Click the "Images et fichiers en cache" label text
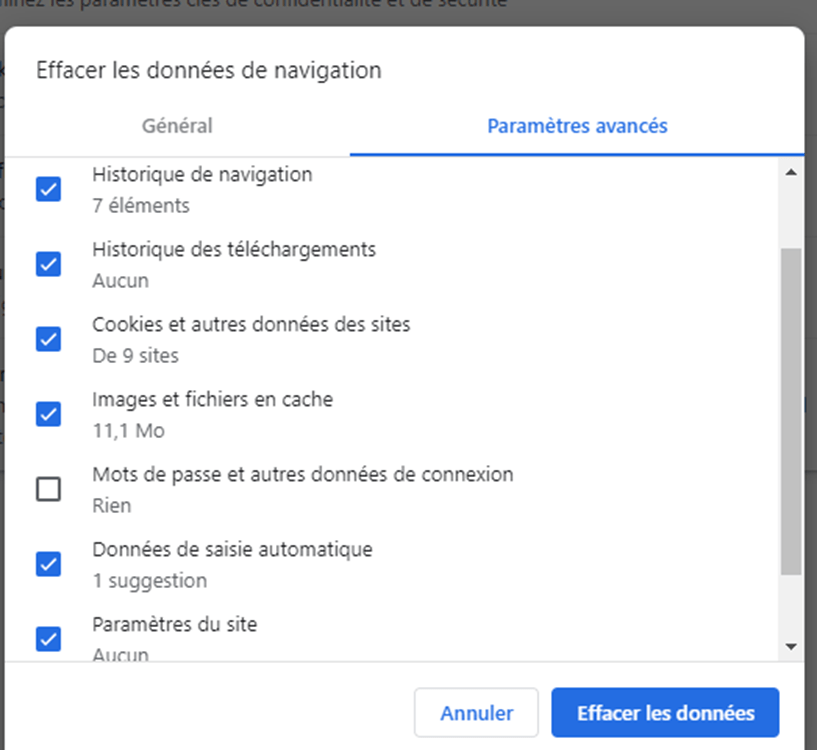Image resolution: width=817 pixels, height=750 pixels. pyautogui.click(x=212, y=399)
